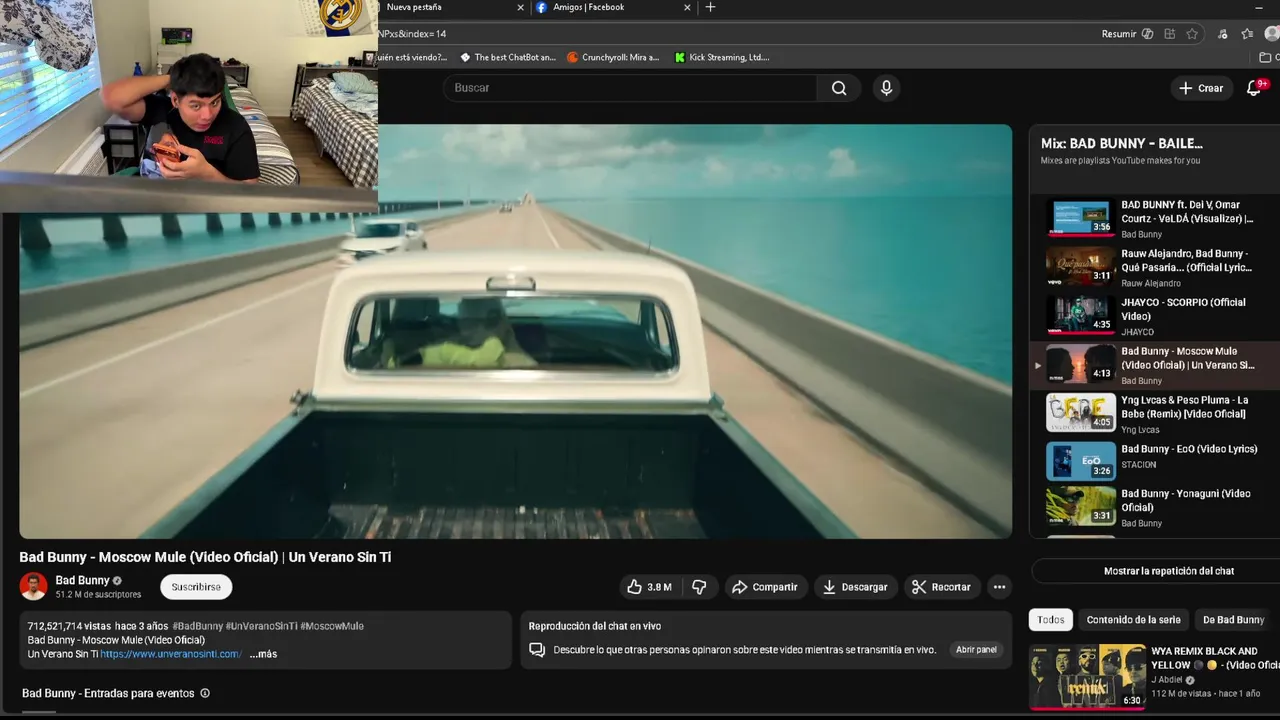Screen dimensions: 1280x720
Task: Play La Bebe Remix playlist item
Action: pyautogui.click(x=1155, y=414)
